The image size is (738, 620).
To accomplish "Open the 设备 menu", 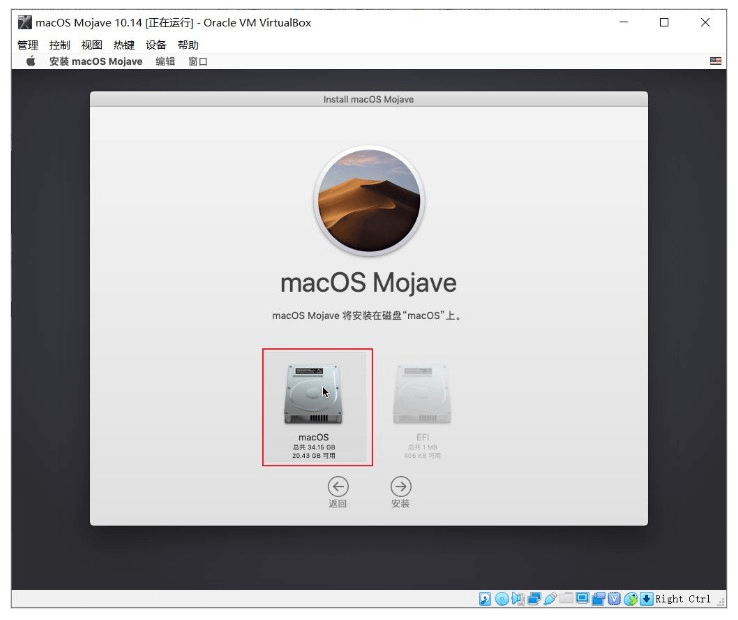I will coord(155,45).
